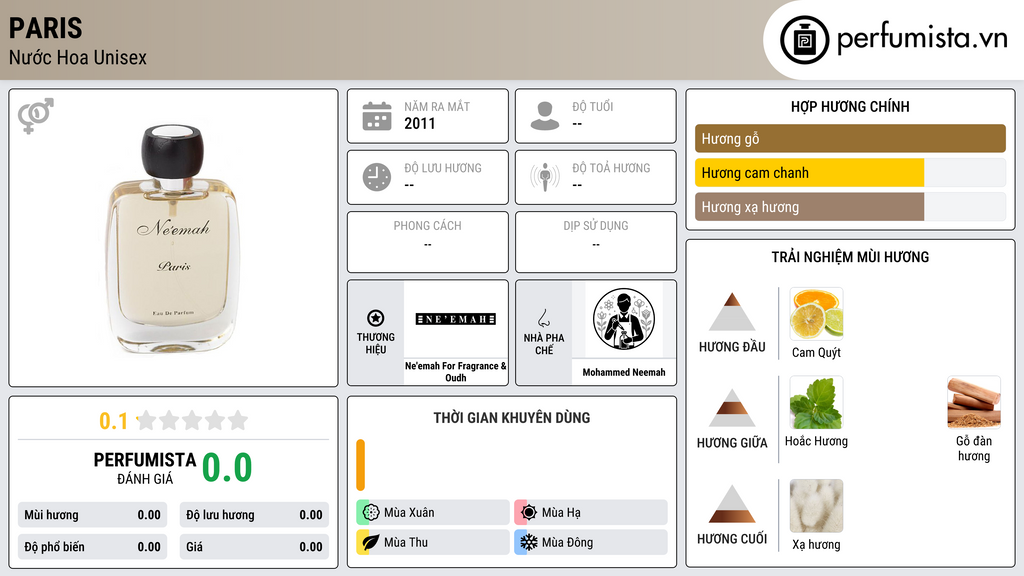Click the Hương Giữa pyramid icon
The width and height of the screenshot is (1024, 576).
(x=732, y=408)
